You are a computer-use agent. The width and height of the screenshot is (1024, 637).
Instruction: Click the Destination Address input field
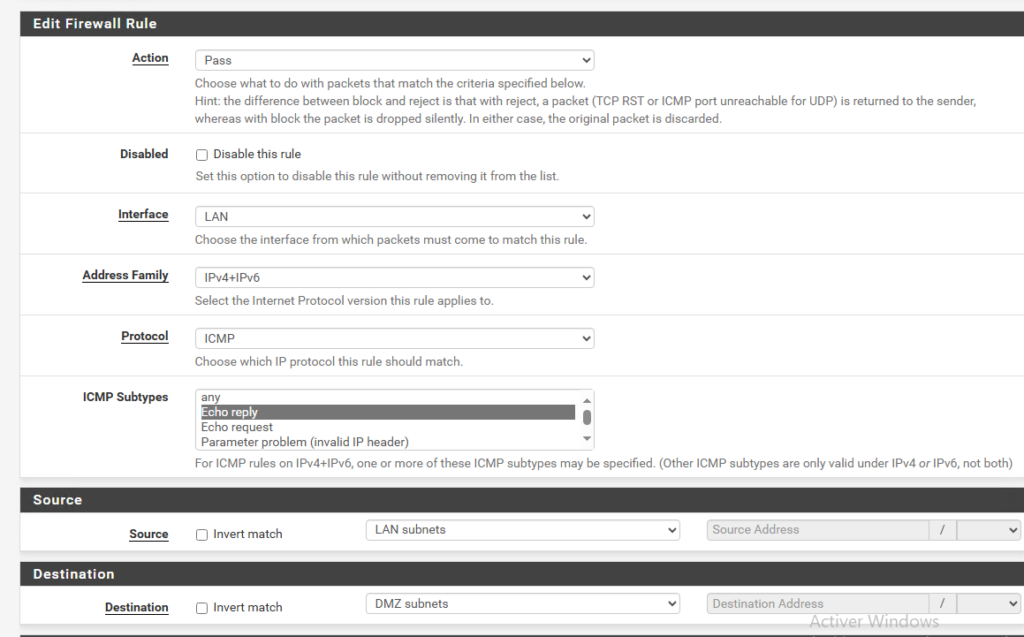817,603
